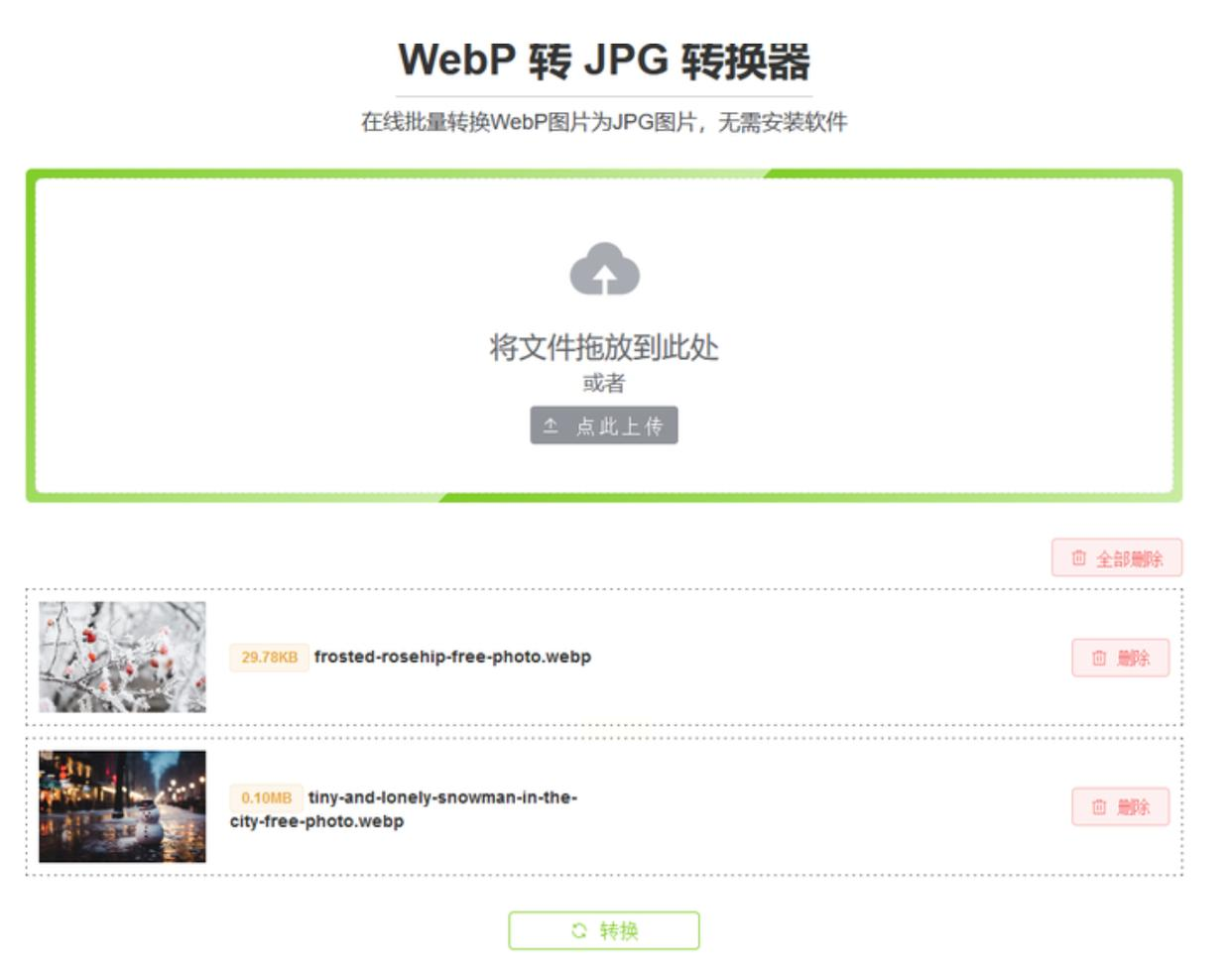
Task: Click trash icon in 全部删除 button
Action: [1078, 558]
